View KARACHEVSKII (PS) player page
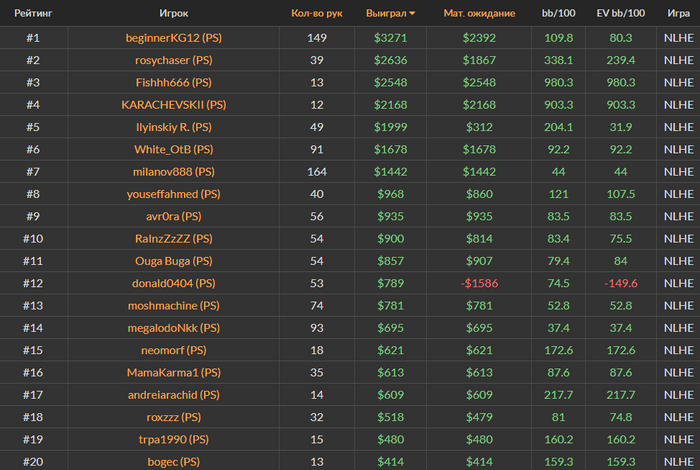This screenshot has height=470, width=700. tap(173, 104)
